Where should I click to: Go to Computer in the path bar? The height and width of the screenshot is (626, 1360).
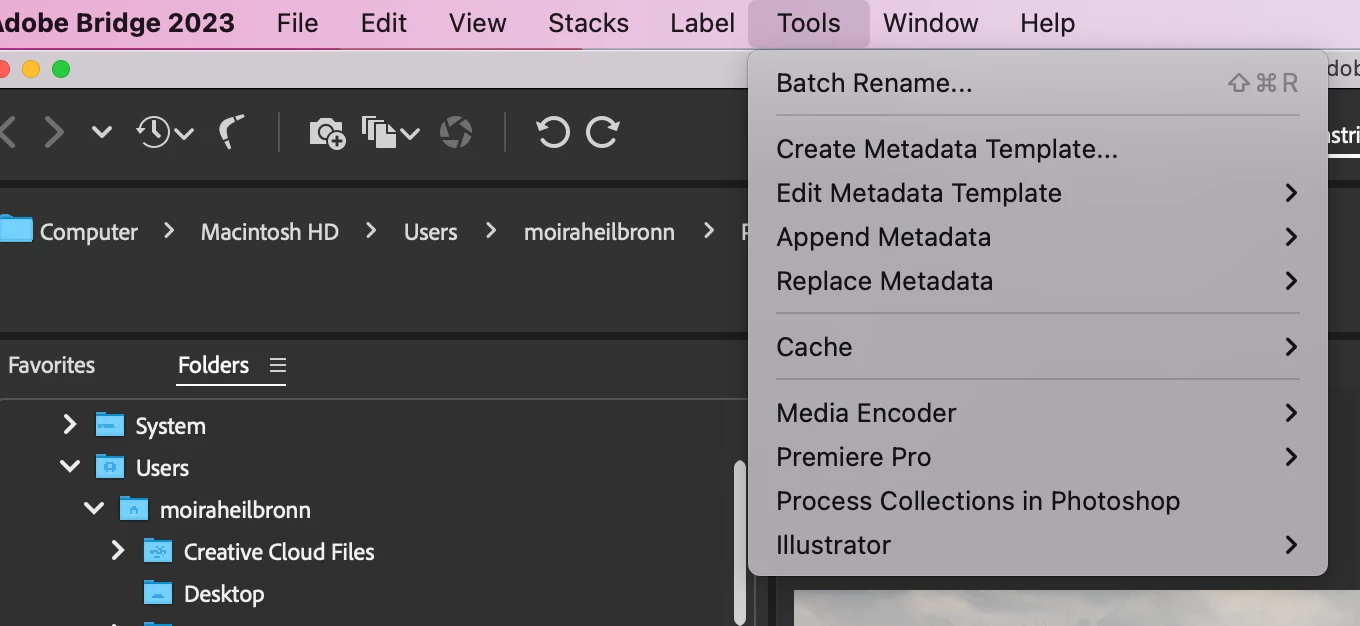[88, 232]
